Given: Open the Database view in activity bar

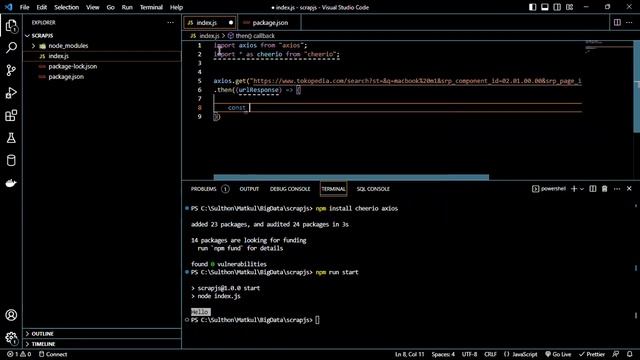Looking at the screenshot, I should click(11, 160).
